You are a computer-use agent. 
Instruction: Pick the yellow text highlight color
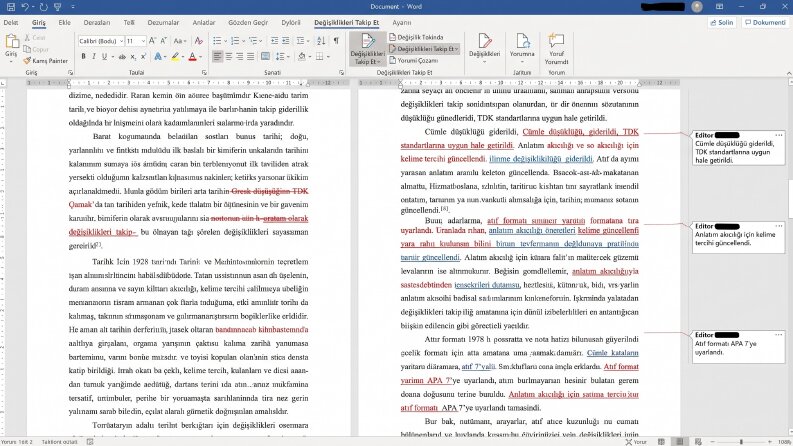[x=175, y=57]
